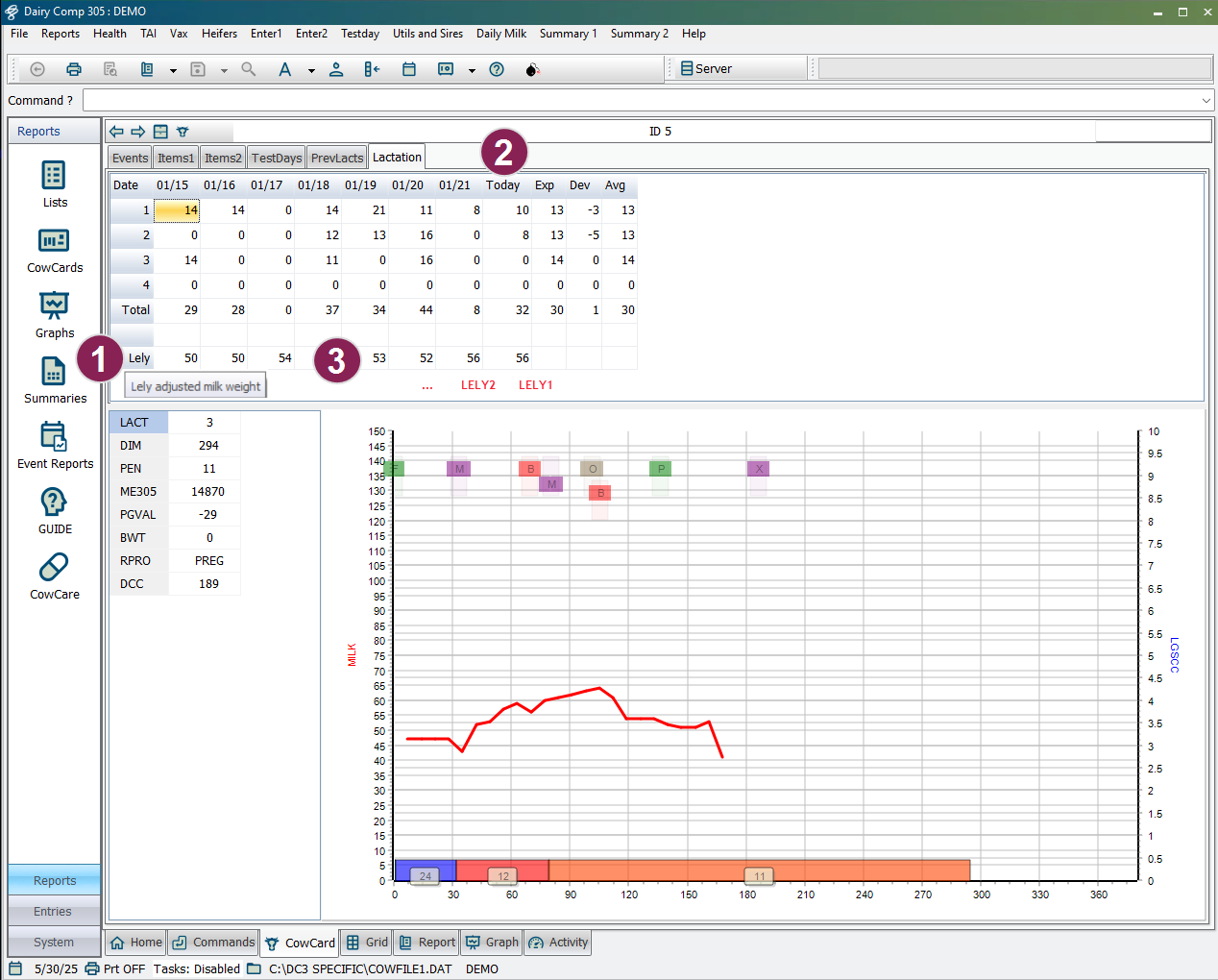The width and height of the screenshot is (1218, 980).
Task: Switch to the Items1 tab
Action: coord(176,159)
